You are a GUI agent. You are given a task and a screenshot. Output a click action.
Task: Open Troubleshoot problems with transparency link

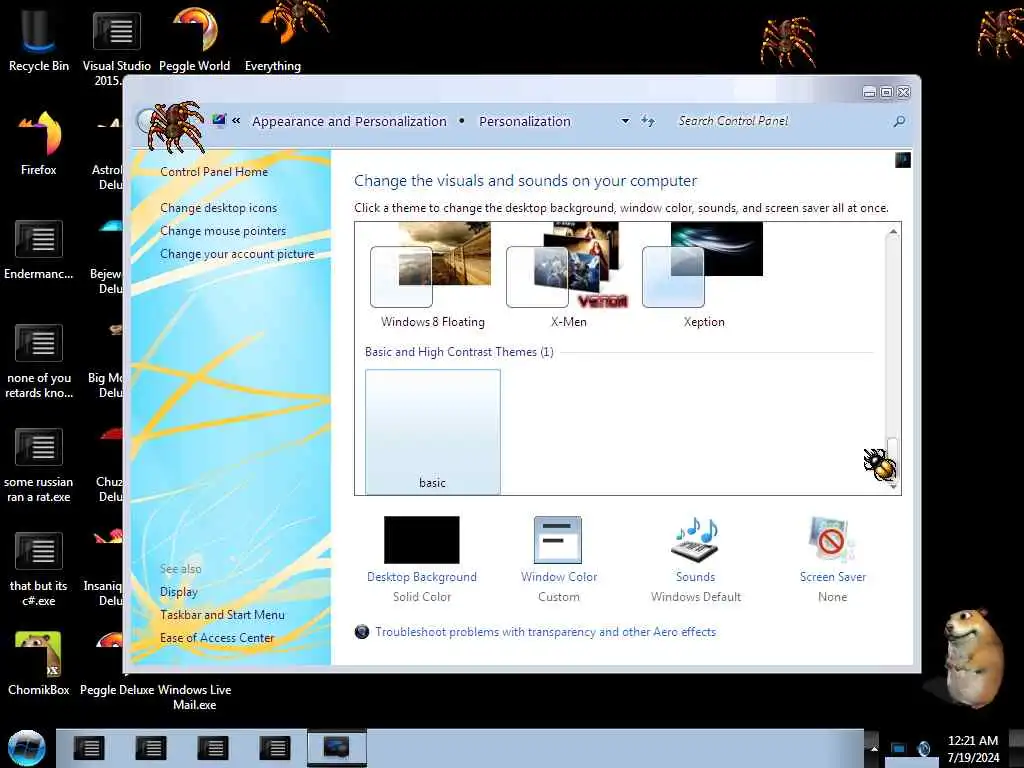pyautogui.click(x=545, y=632)
